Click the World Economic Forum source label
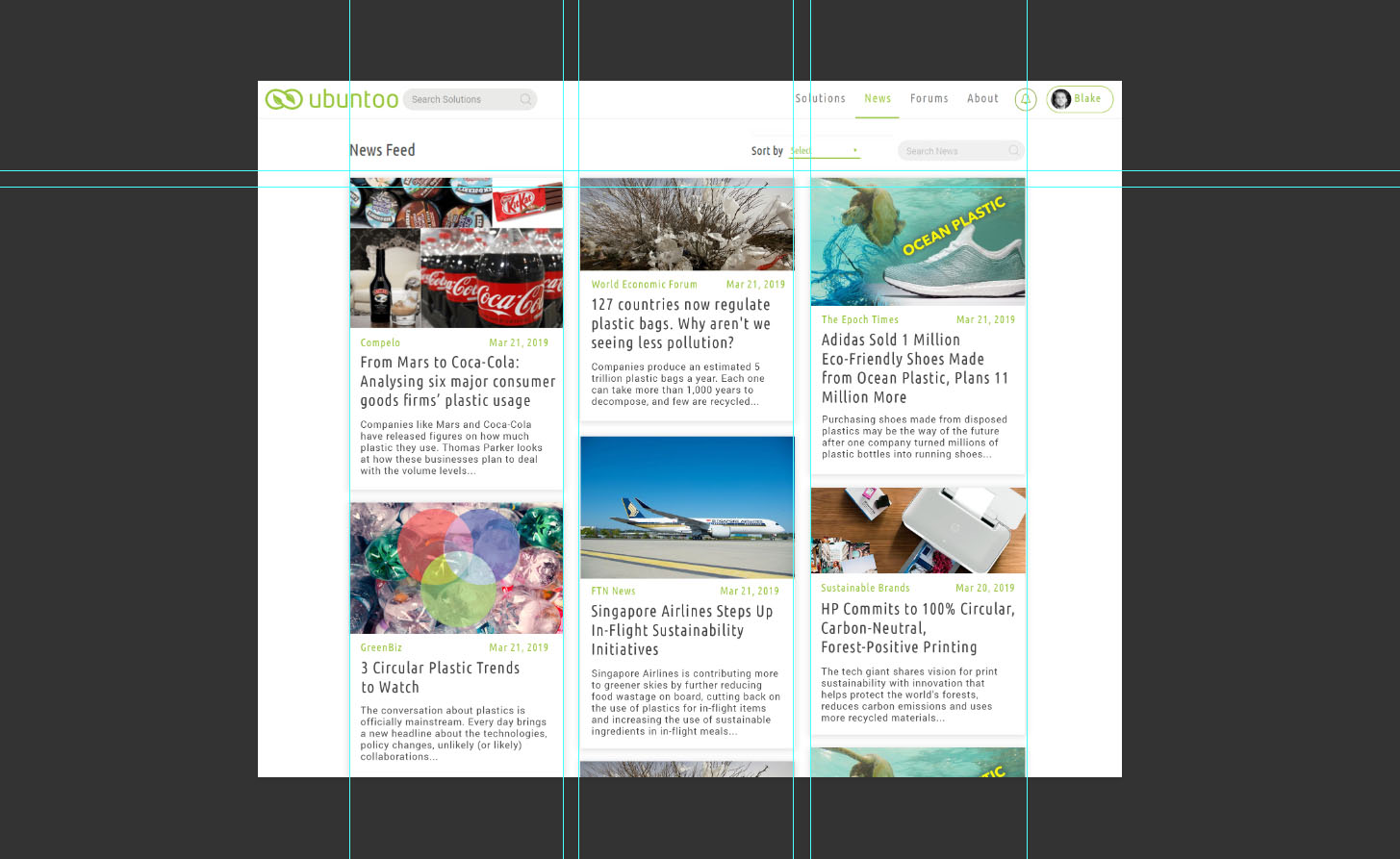 [x=644, y=285]
